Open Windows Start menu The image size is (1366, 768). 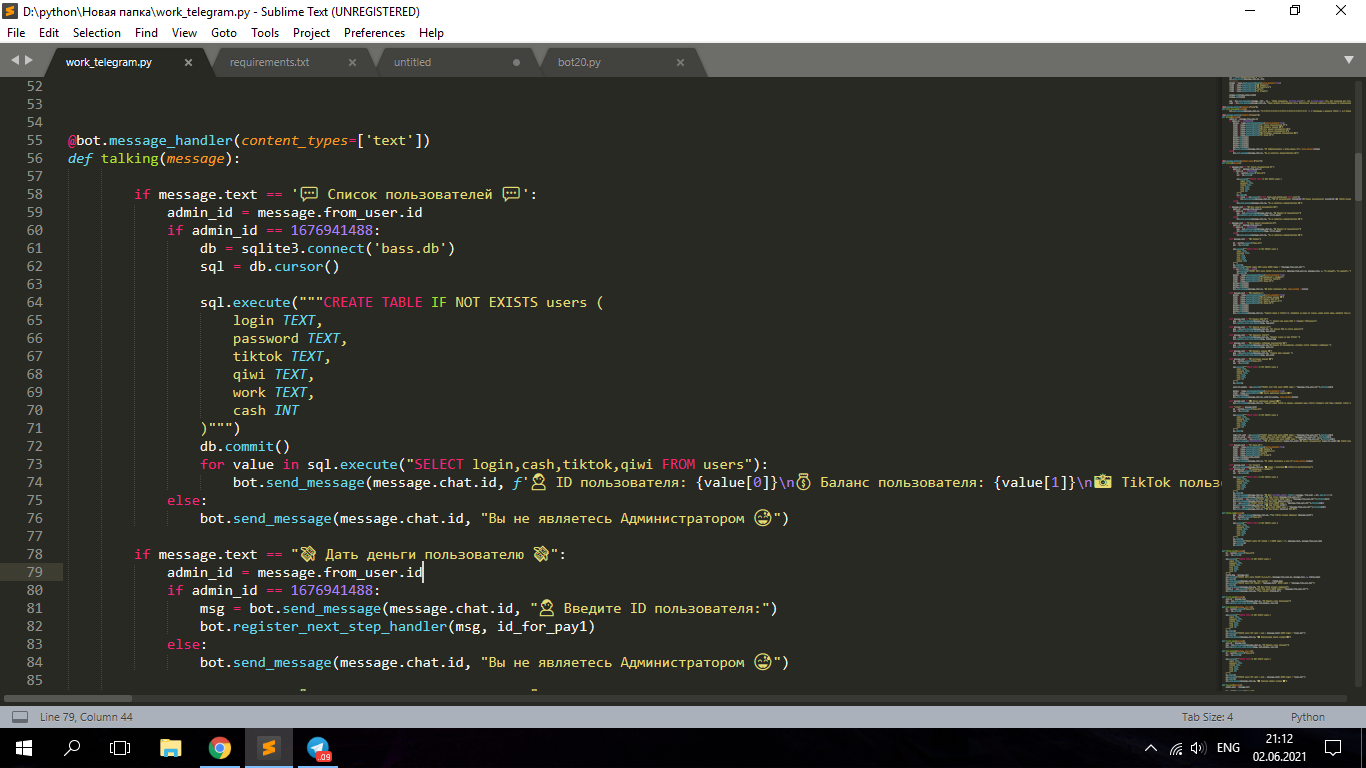[x=23, y=748]
